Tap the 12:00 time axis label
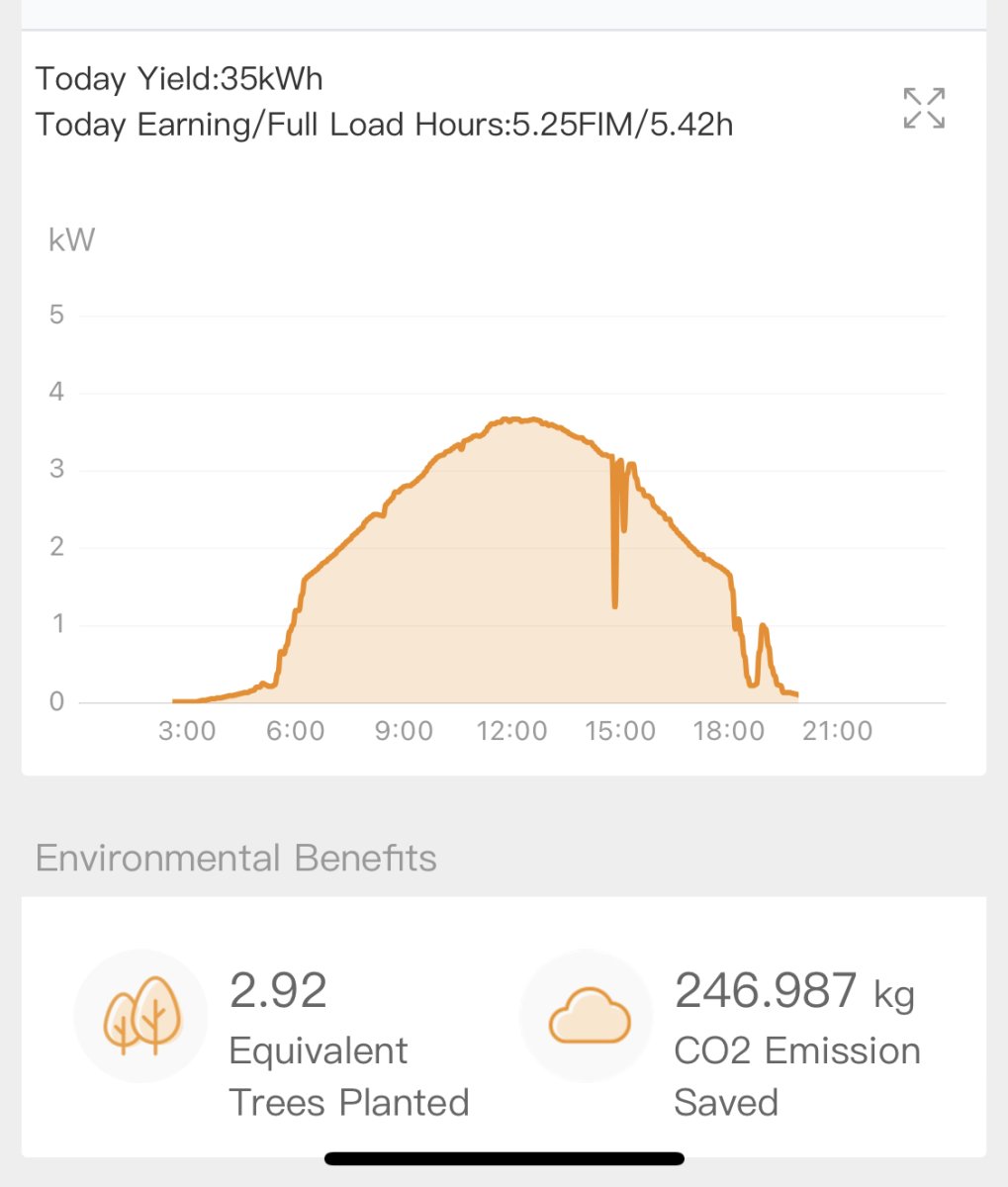Image resolution: width=1008 pixels, height=1187 pixels. pyautogui.click(x=511, y=731)
